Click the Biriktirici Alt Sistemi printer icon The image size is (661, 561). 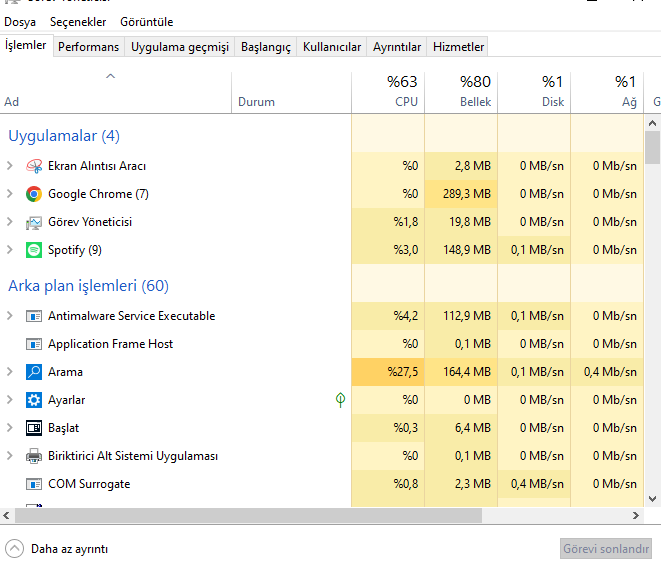34,456
